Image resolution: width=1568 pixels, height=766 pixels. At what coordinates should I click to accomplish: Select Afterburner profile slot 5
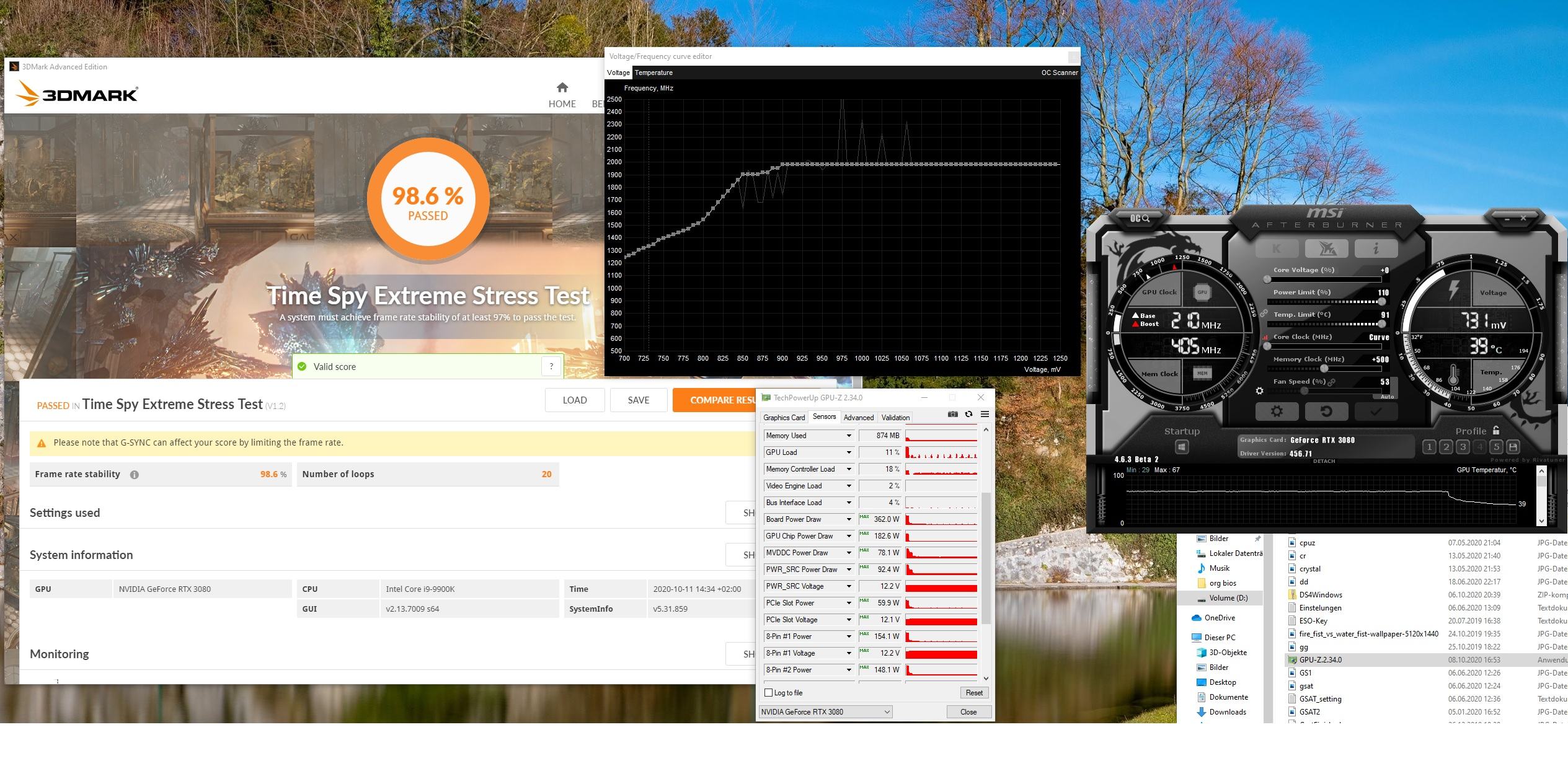1496,446
